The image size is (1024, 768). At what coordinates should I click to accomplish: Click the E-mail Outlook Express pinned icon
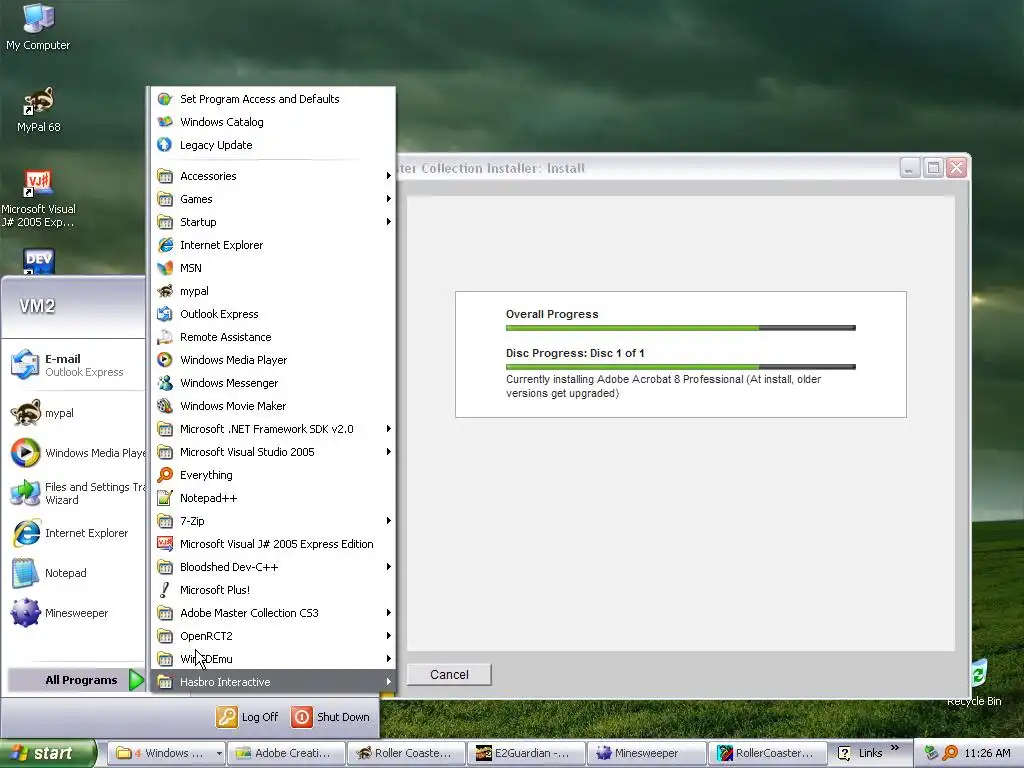[x=25, y=364]
